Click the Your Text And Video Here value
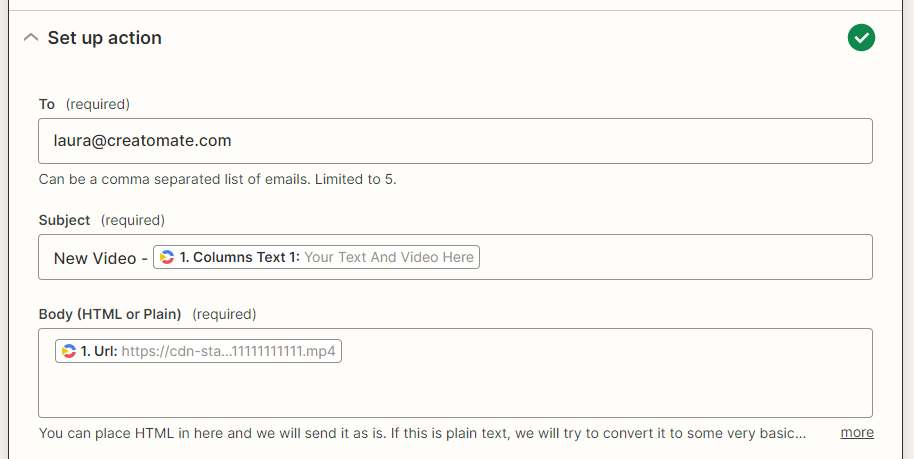This screenshot has height=459, width=914. tap(389, 257)
